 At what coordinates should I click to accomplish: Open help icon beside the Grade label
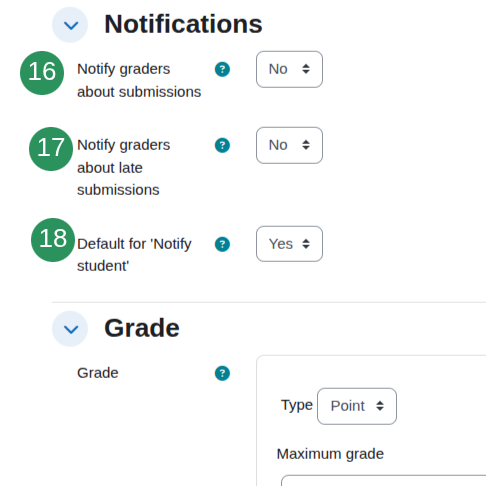click(x=222, y=373)
